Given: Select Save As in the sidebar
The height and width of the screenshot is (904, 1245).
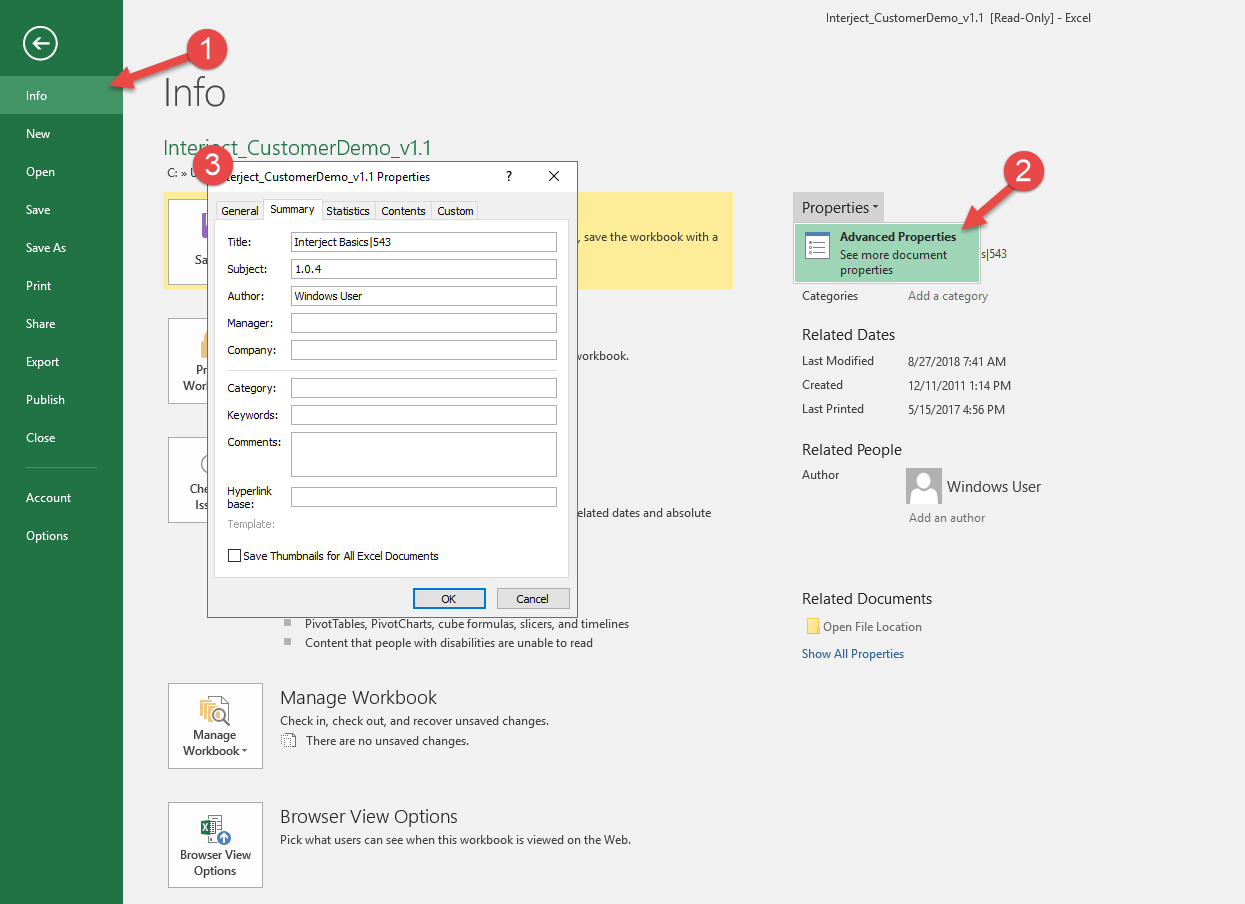Looking at the screenshot, I should click(61, 248).
